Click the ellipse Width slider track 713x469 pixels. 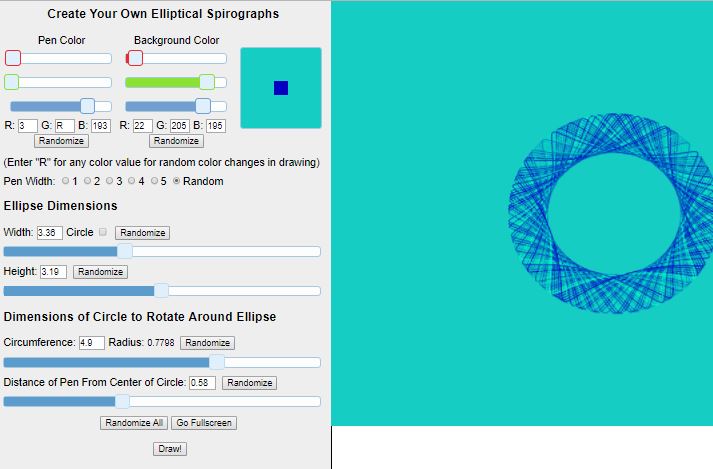161,251
